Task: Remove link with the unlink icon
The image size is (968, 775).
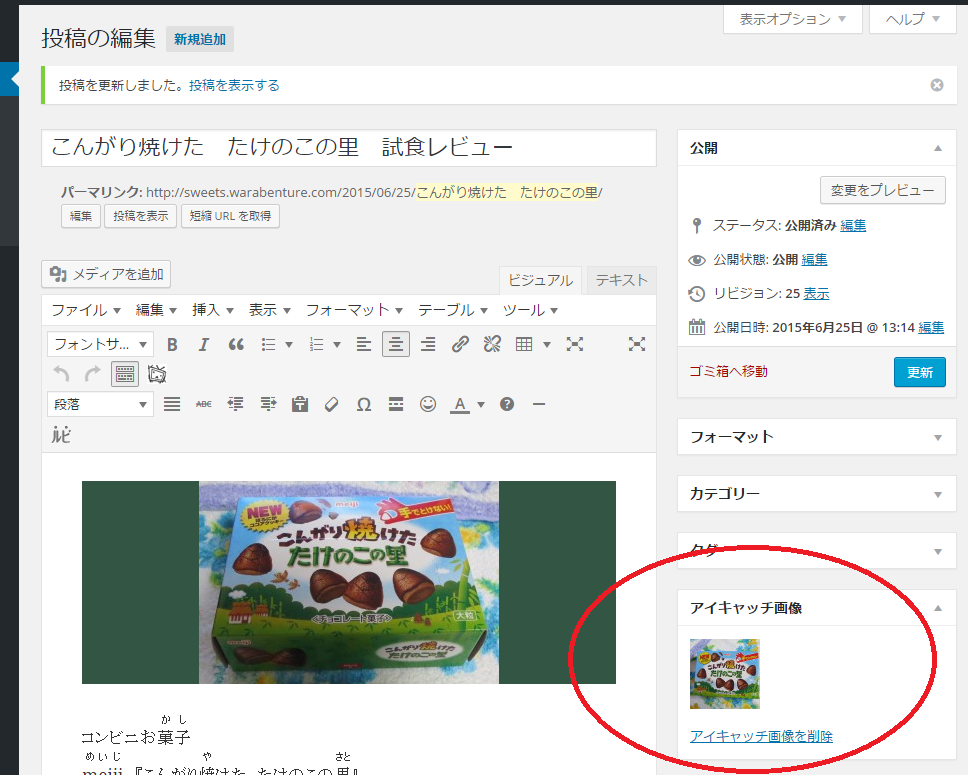Action: [x=492, y=345]
